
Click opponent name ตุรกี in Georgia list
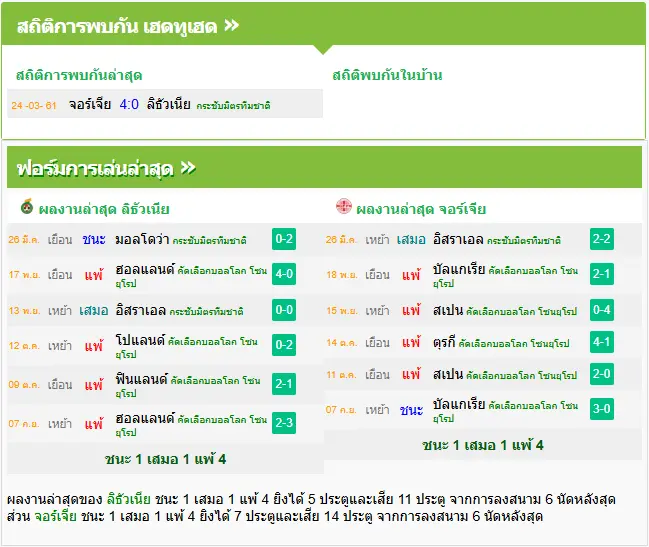(x=444, y=342)
